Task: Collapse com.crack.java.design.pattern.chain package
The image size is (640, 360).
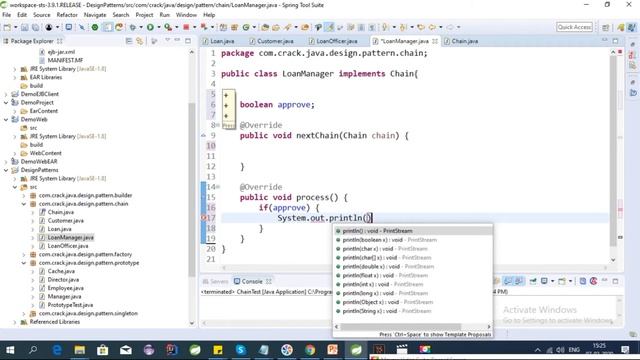Action: pyautogui.click(x=24, y=204)
